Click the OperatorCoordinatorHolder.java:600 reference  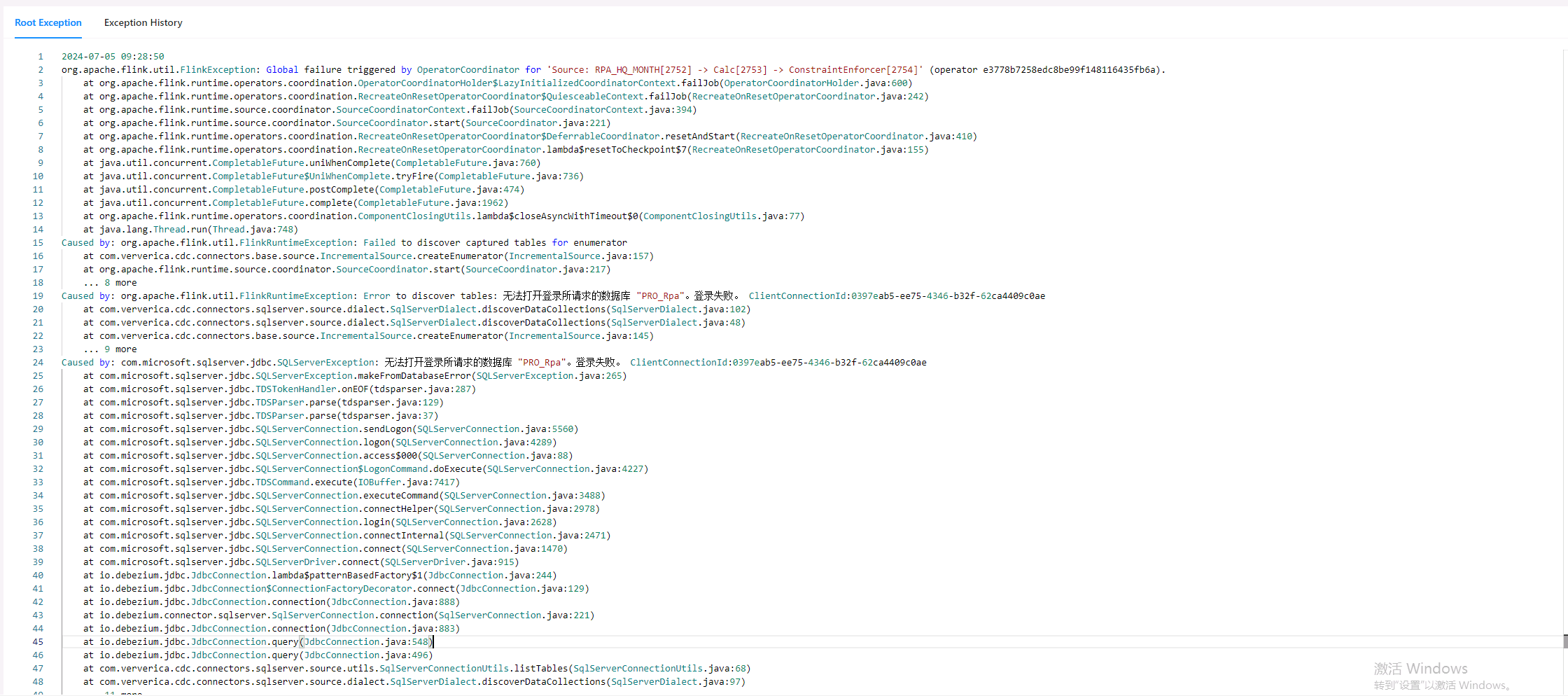(815, 83)
